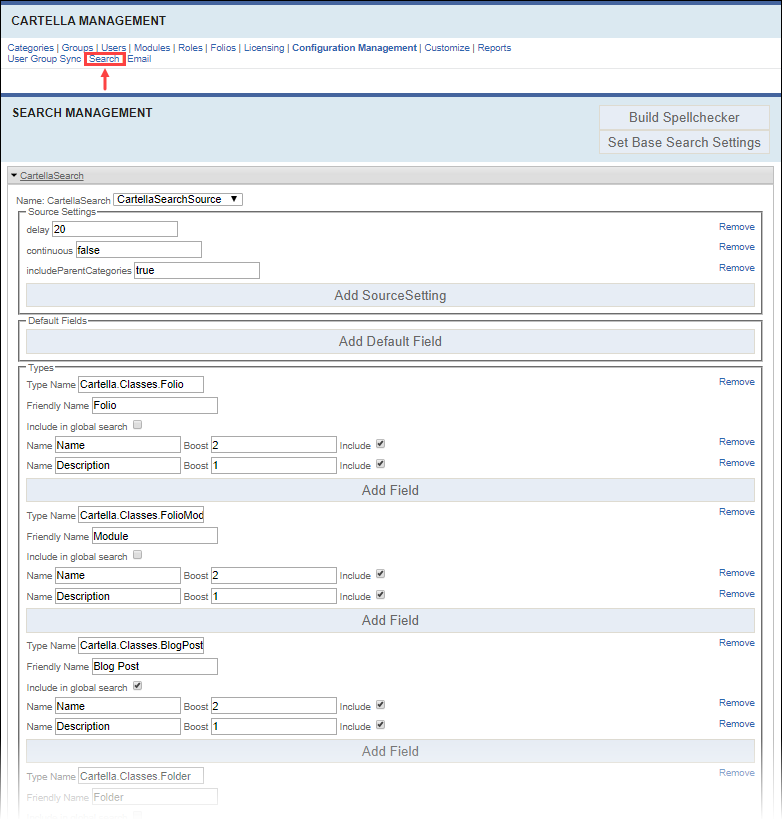This screenshot has width=782, height=820.
Task: Open Configuration Management
Action: 355,48
